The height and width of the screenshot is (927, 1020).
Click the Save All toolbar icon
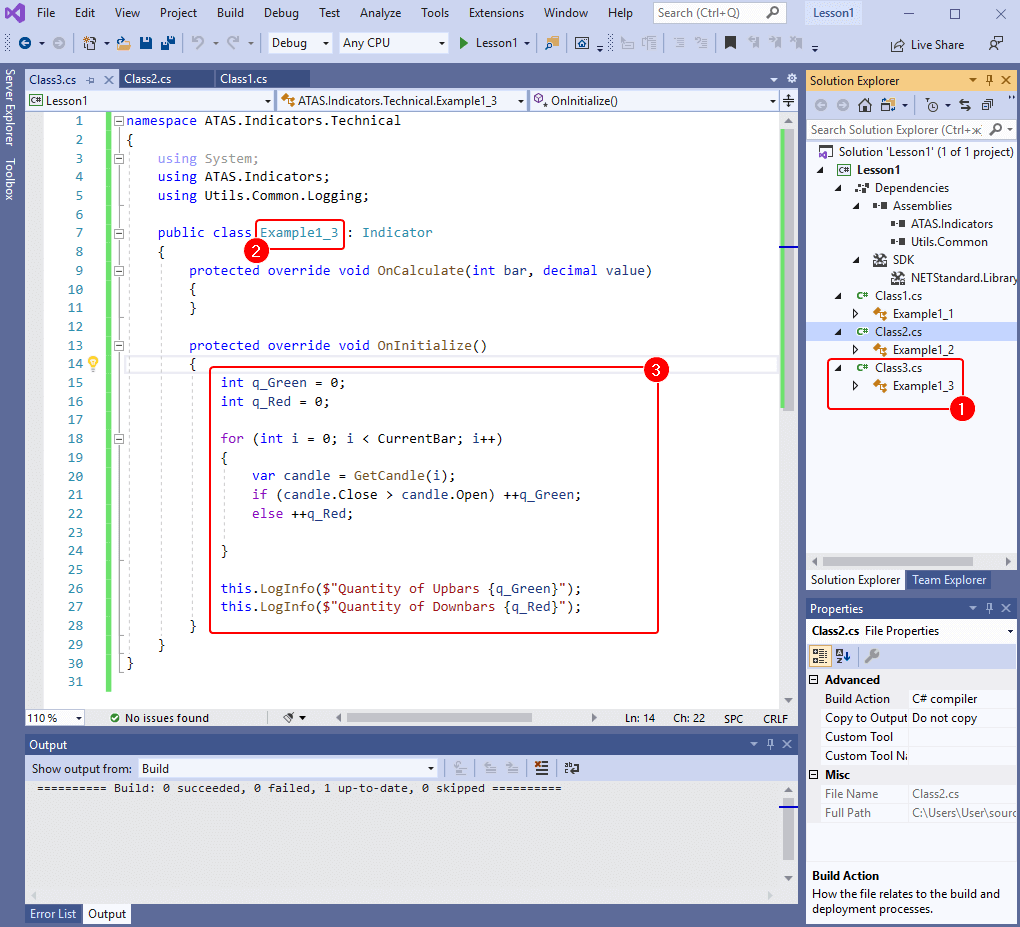point(167,43)
